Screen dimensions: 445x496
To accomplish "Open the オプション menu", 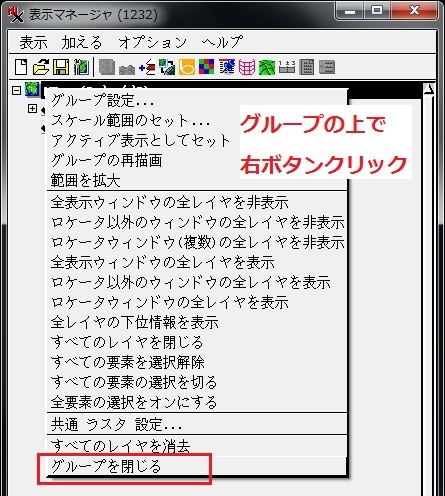I will [152, 43].
